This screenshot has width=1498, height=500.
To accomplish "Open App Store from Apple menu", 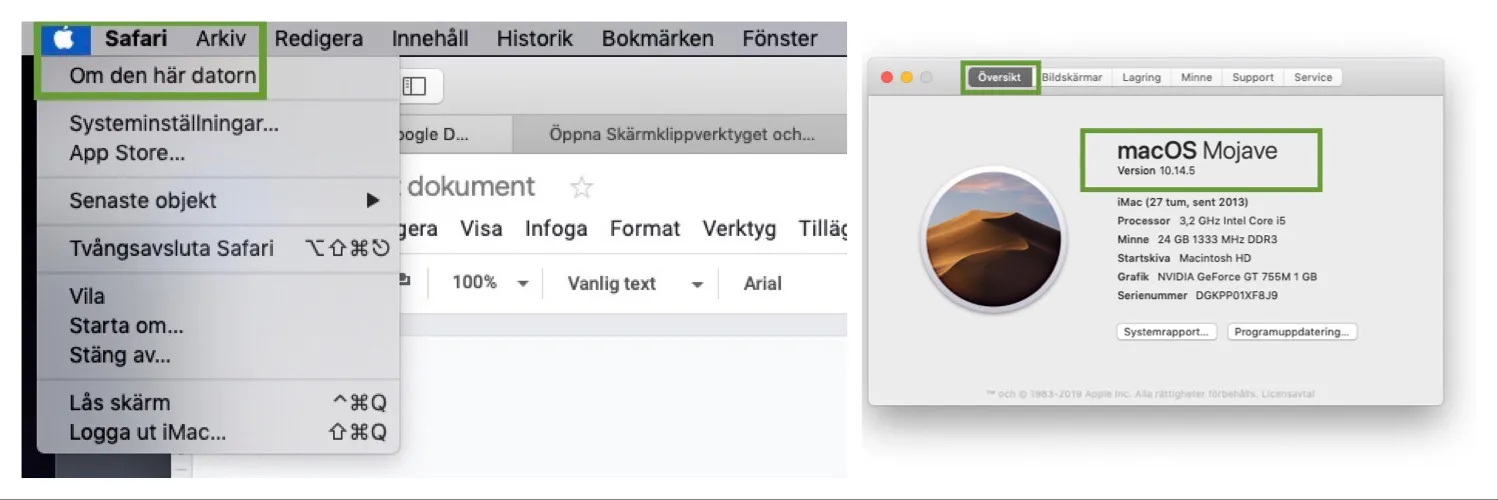I will 127,154.
